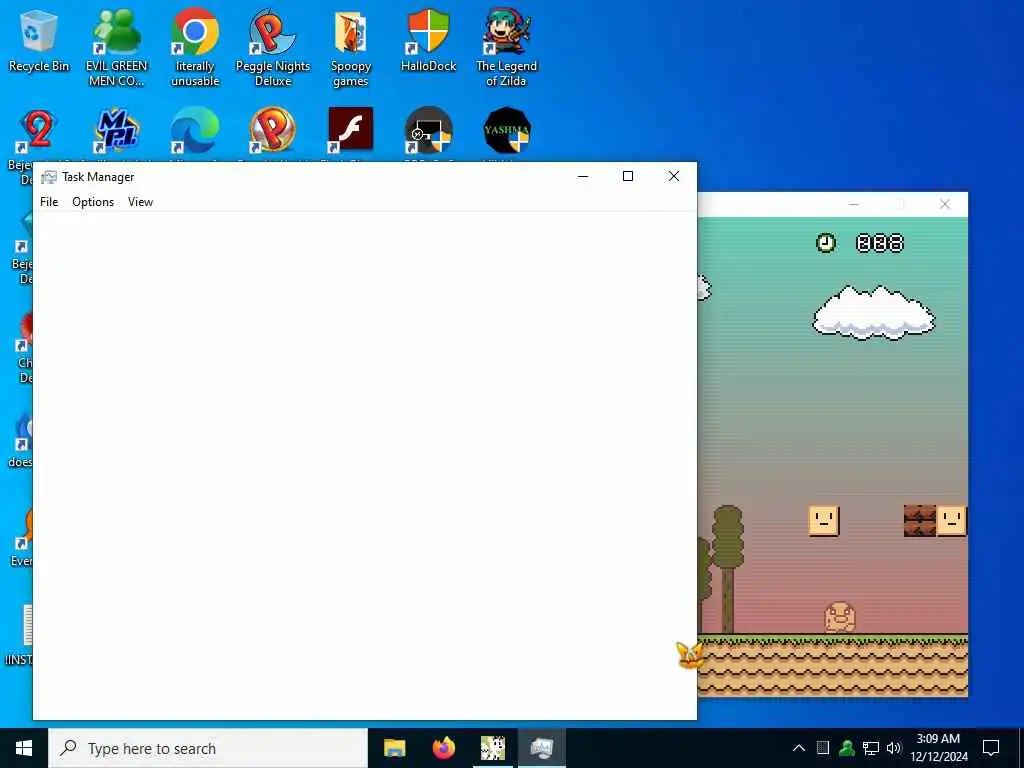Click the Task Manager taskbar button
Screen dimensions: 1024x768
[542, 748]
